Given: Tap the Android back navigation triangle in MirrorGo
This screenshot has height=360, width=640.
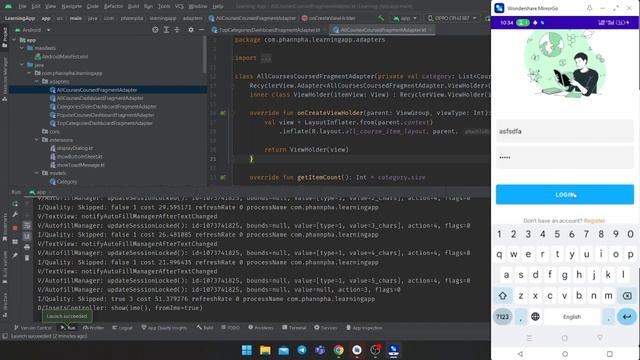Looking at the screenshot, I should click(520, 354).
